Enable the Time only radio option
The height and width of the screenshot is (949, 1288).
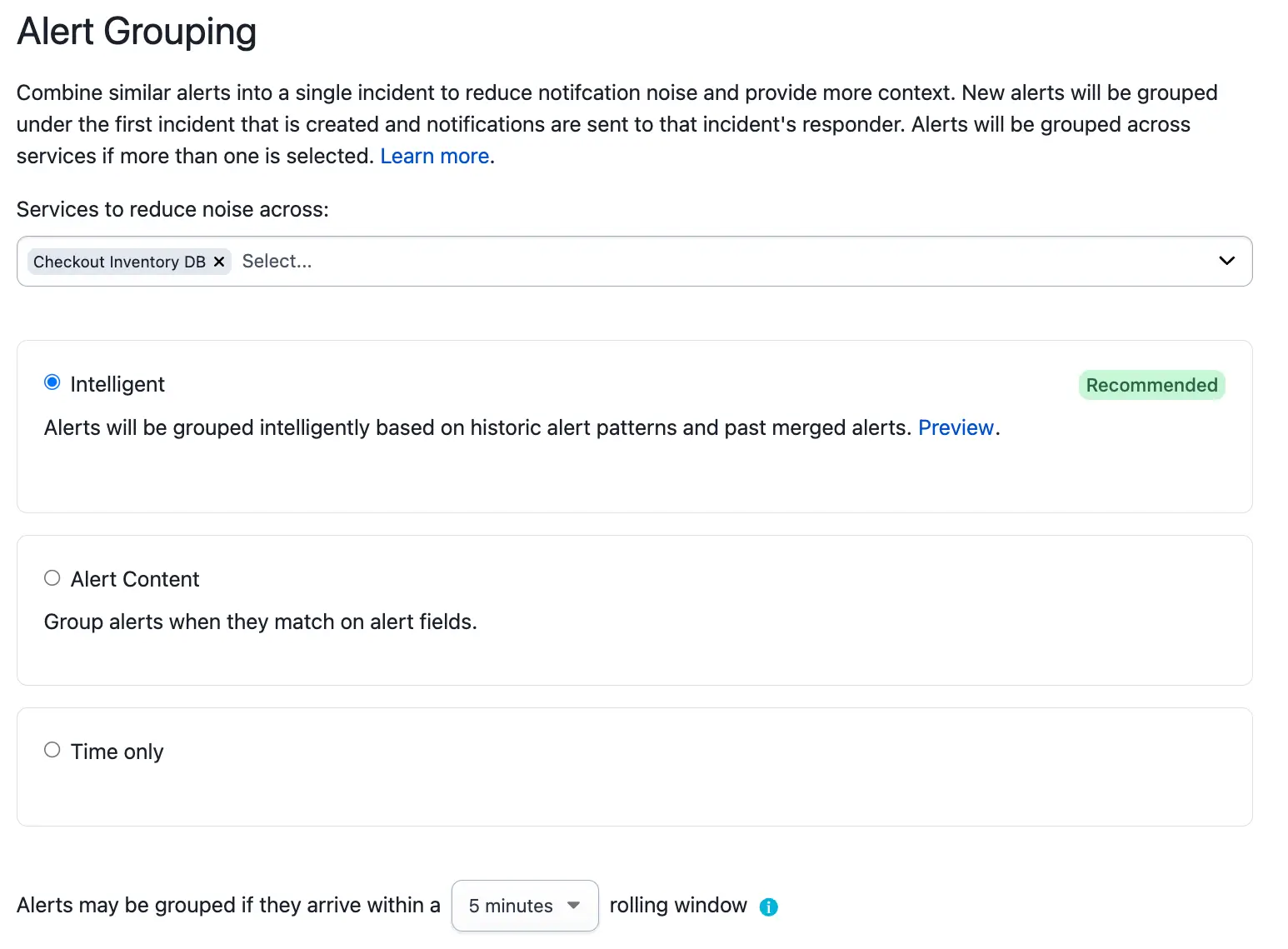52,750
